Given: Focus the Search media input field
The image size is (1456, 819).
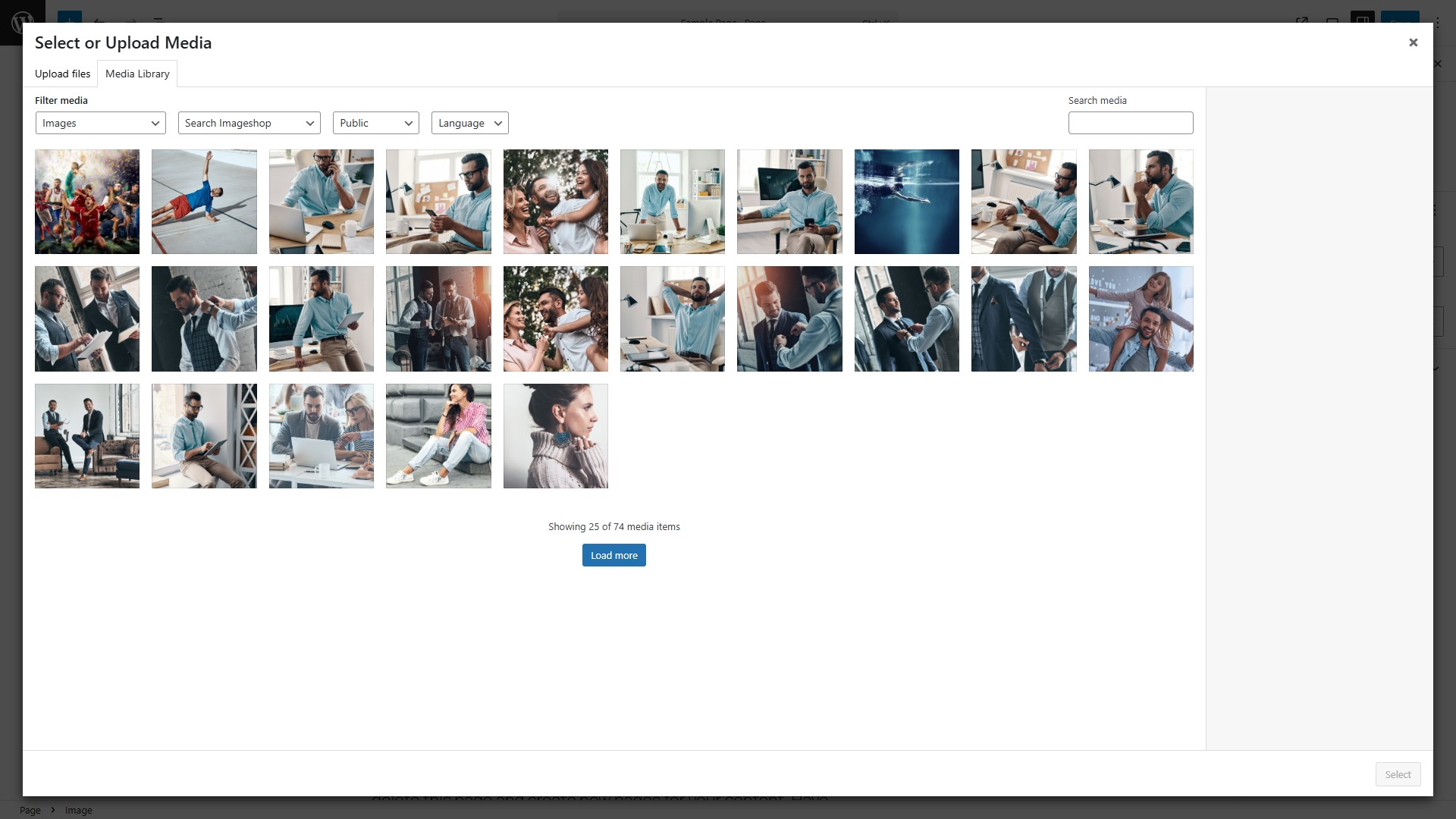Looking at the screenshot, I should pyautogui.click(x=1131, y=123).
